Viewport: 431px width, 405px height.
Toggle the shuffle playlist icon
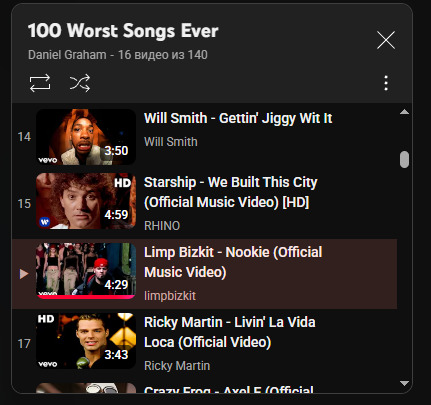(x=80, y=83)
